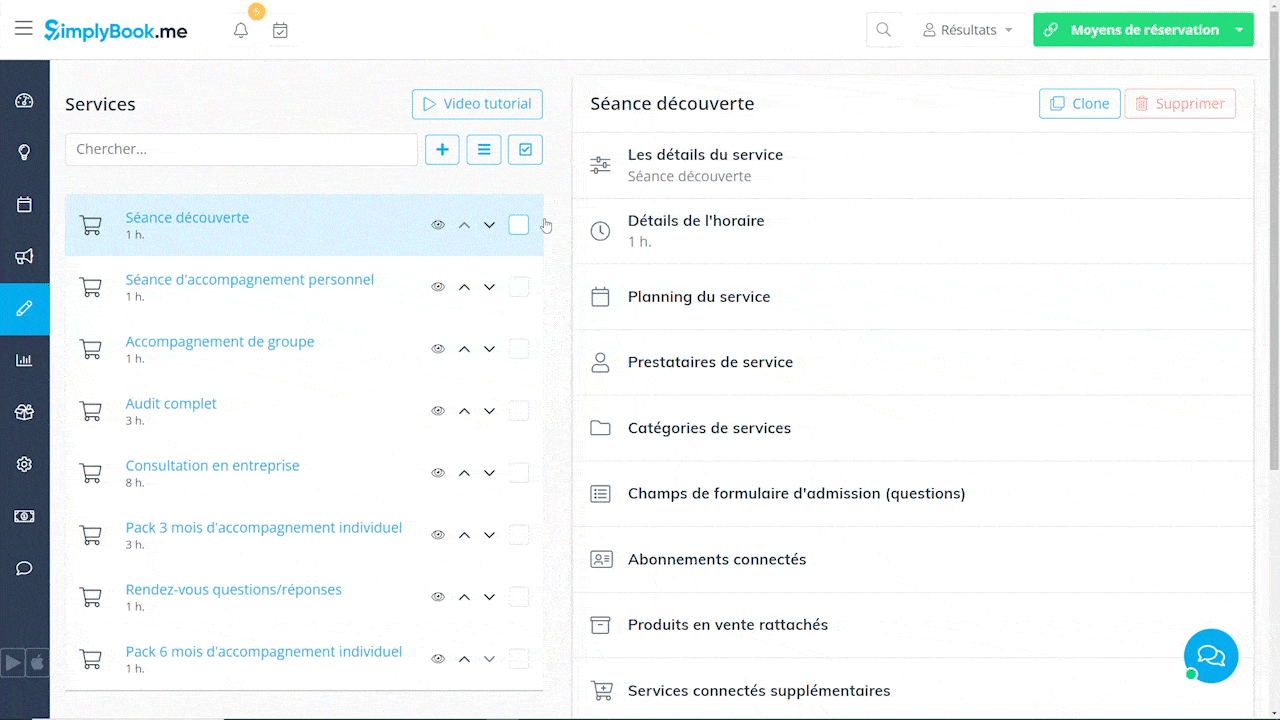
Task: Move Consultation en entreprise down
Action: (489, 473)
